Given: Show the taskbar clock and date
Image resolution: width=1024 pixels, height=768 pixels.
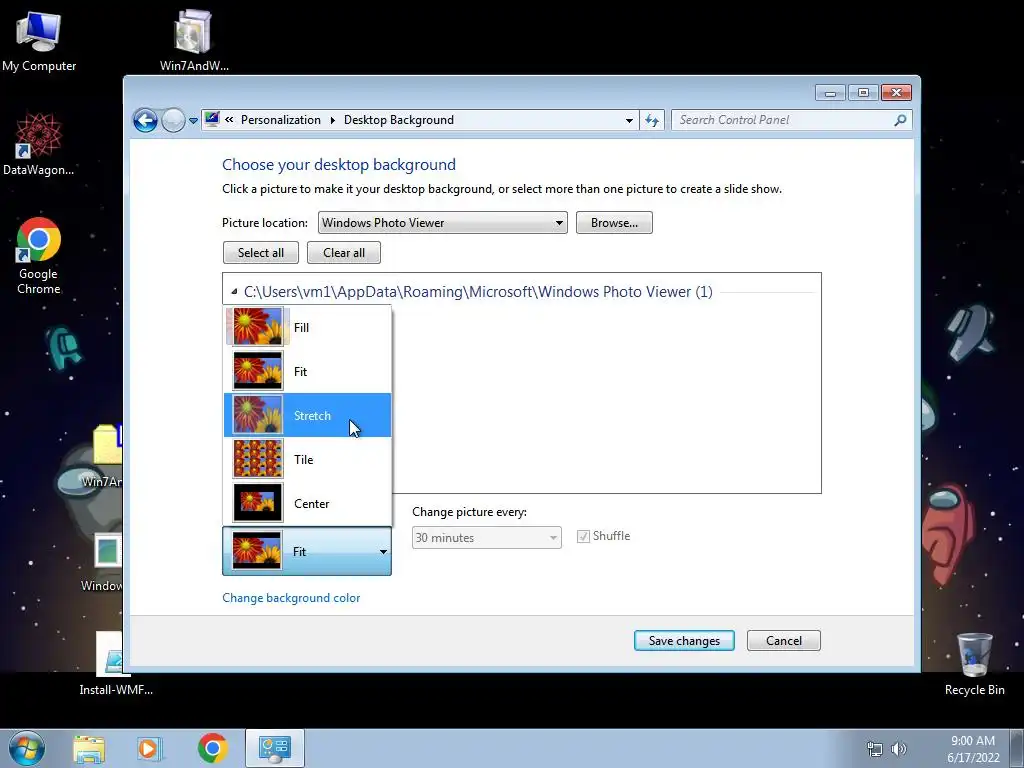Looking at the screenshot, I should pos(973,749).
